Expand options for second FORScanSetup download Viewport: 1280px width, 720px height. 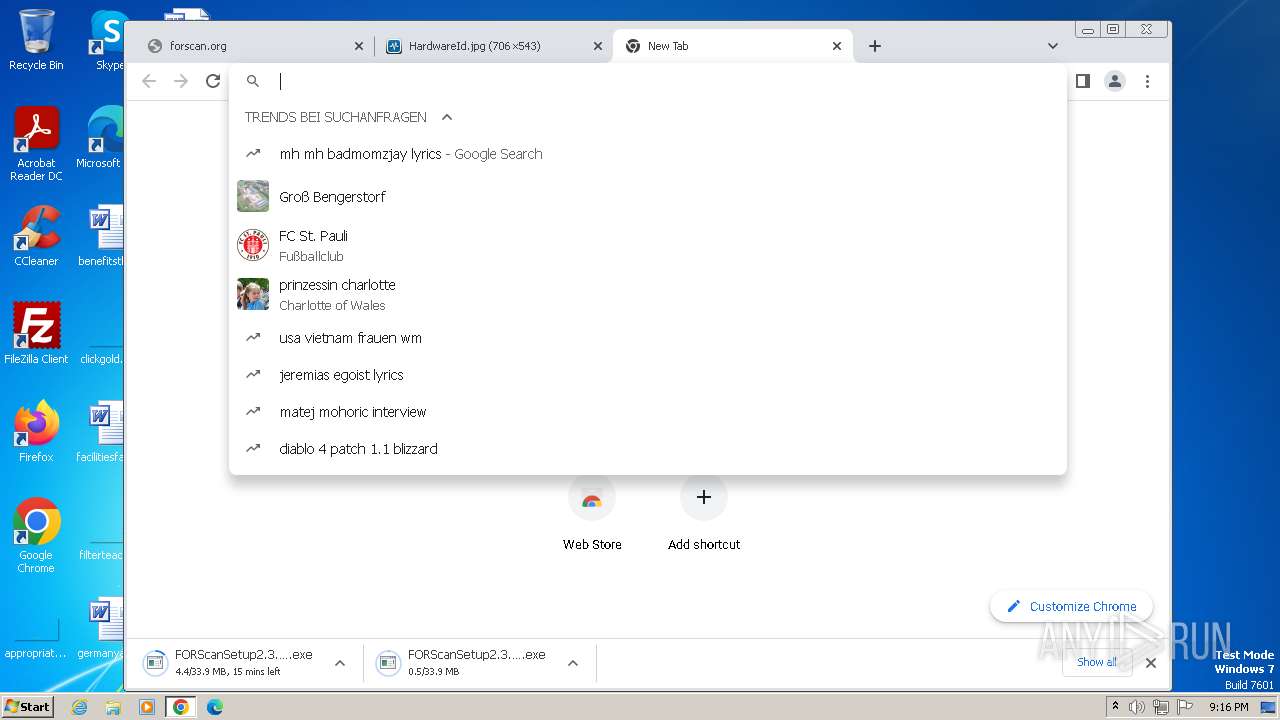click(x=573, y=662)
